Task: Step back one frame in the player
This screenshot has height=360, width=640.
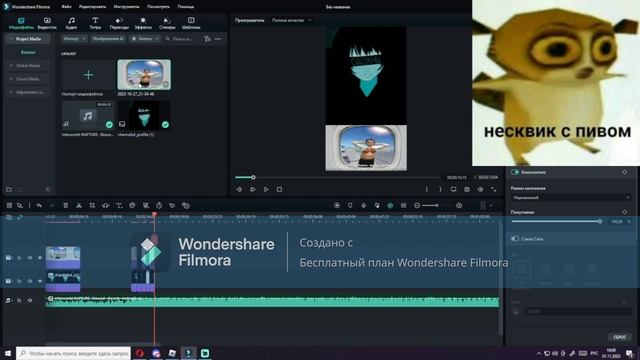Action: (239, 189)
